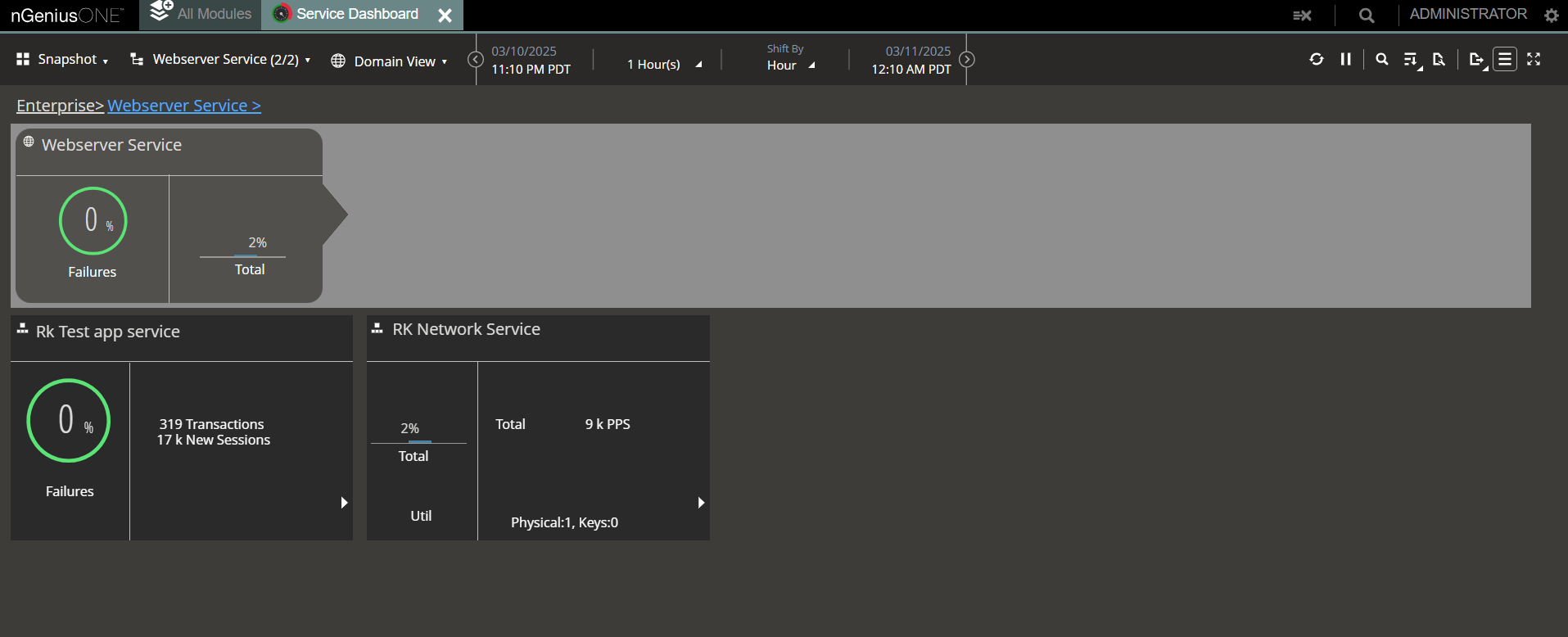Shift time range backward with left arrow

(x=475, y=59)
